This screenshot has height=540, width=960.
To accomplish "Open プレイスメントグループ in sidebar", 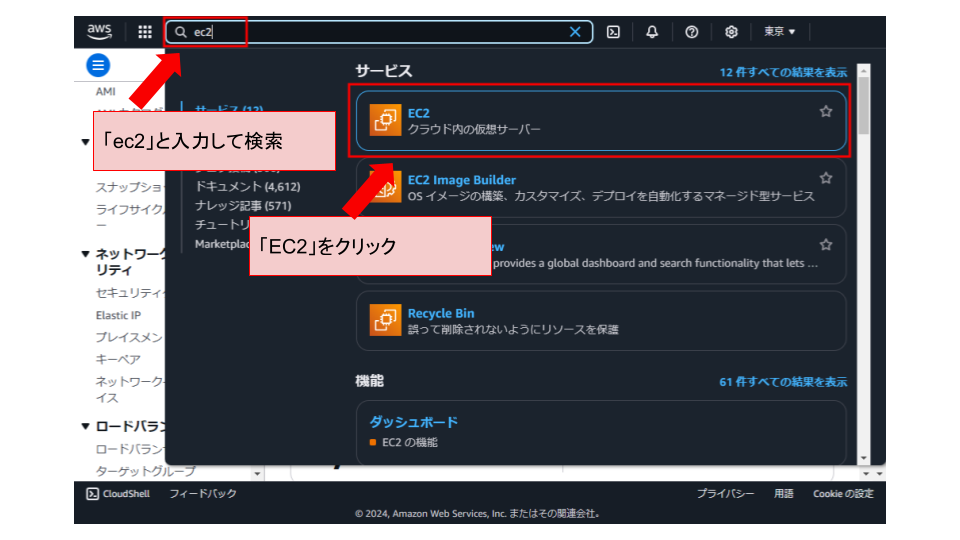I will tap(129, 337).
